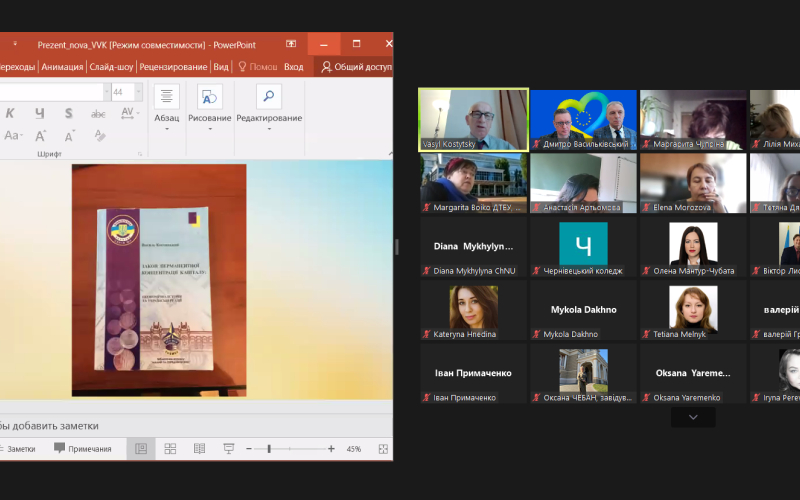Select the book photo on the slide
800x500 pixels.
pos(159,280)
